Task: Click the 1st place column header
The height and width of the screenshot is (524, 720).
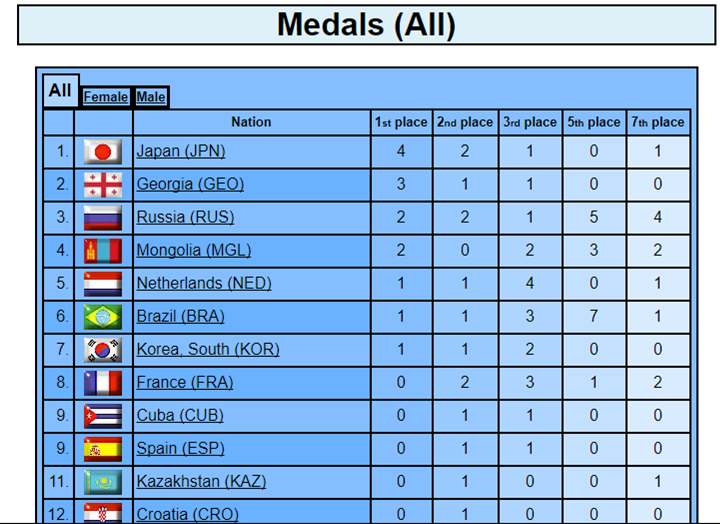Action: pyautogui.click(x=401, y=122)
